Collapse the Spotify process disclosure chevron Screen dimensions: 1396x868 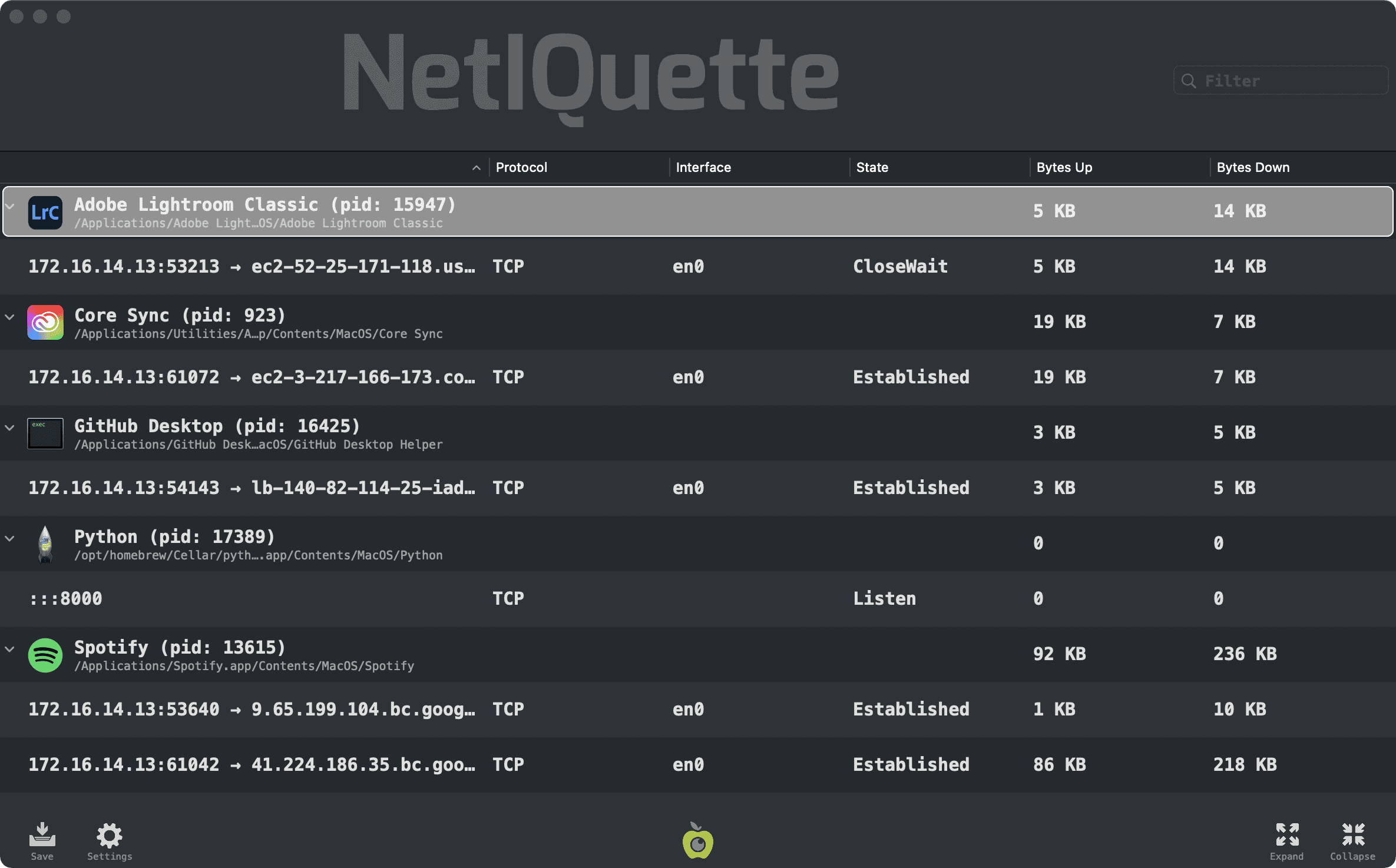(10, 649)
